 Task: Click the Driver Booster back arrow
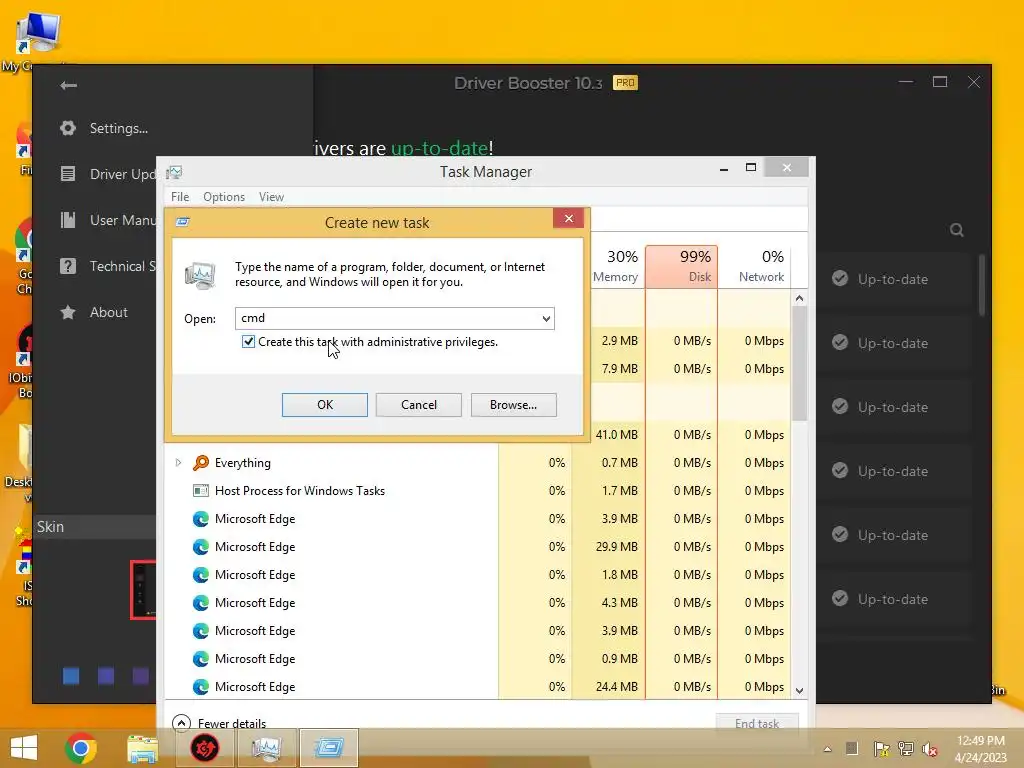point(69,86)
